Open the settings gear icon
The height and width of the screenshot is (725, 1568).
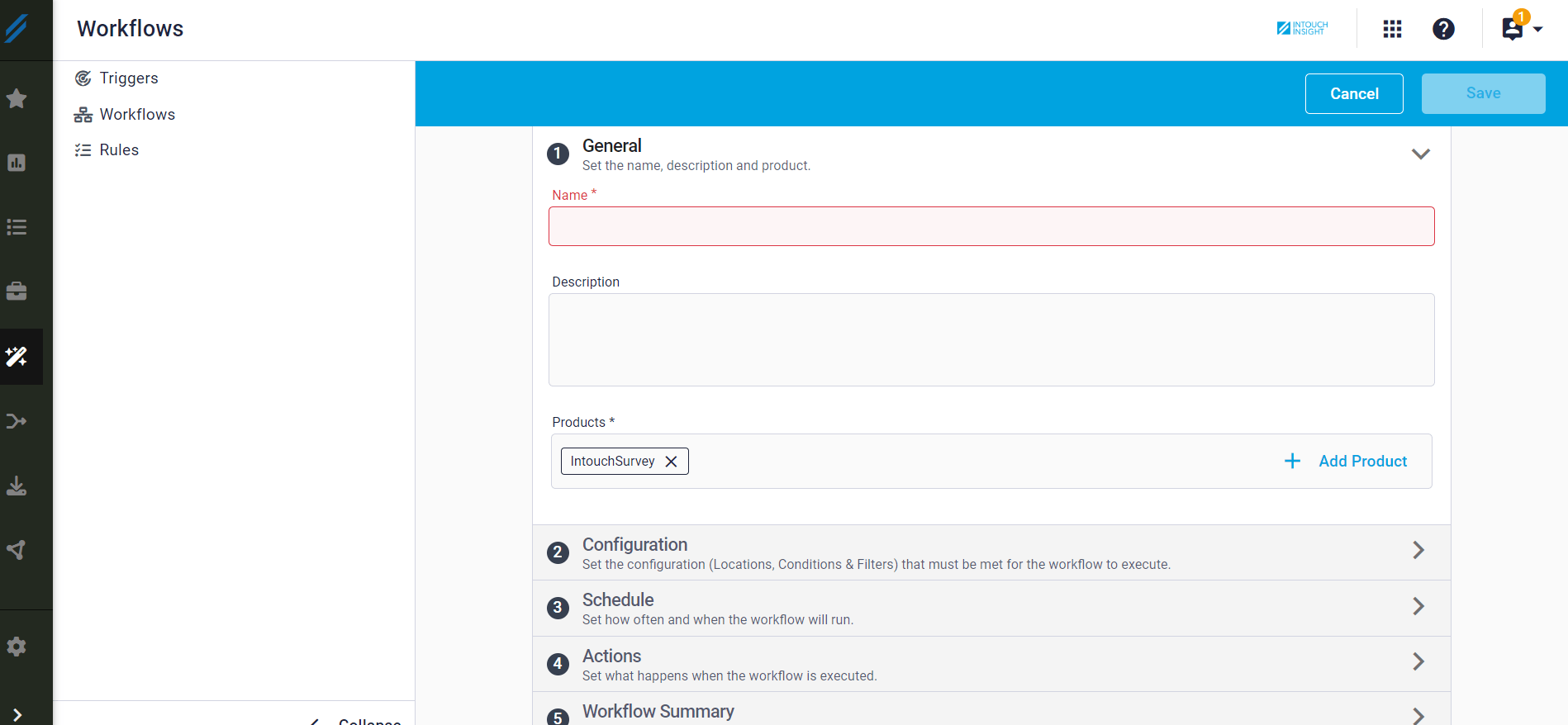click(x=17, y=647)
